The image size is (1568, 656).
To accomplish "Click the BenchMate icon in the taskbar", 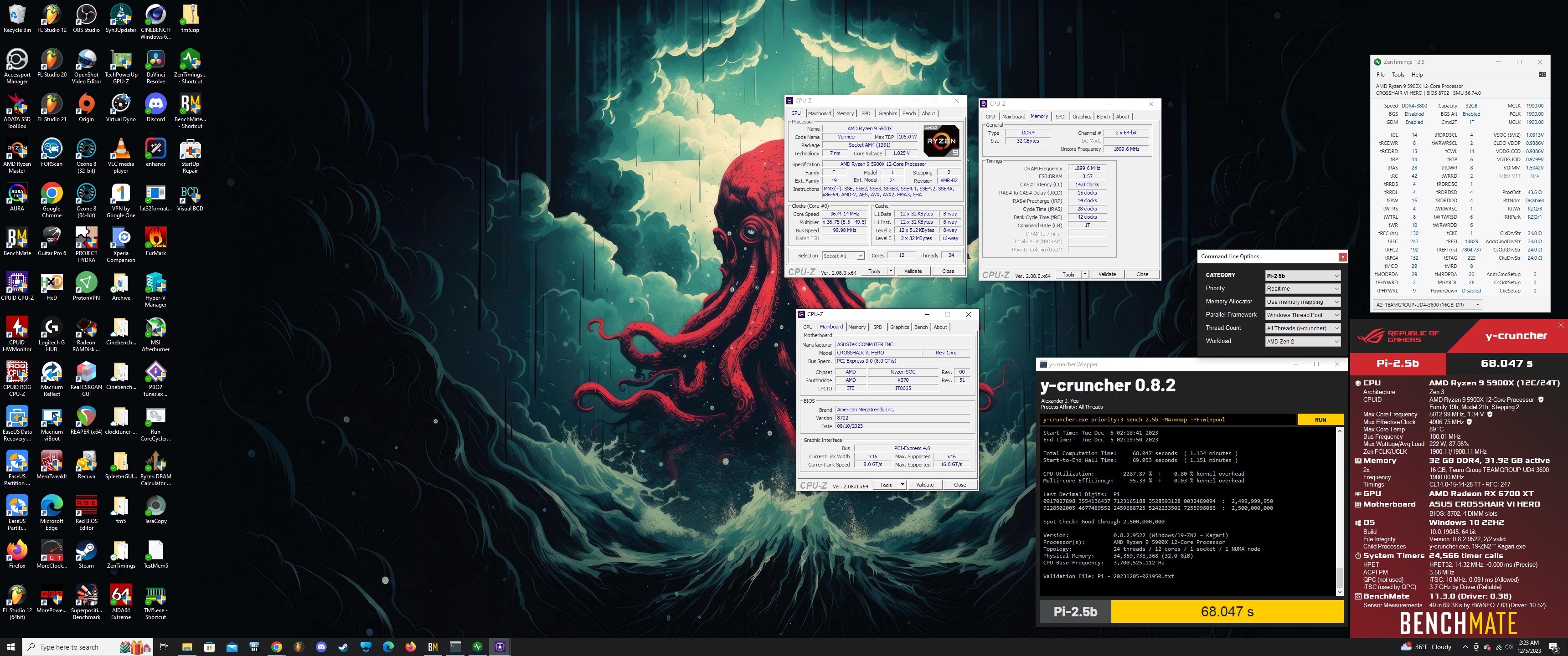I will tap(433, 647).
